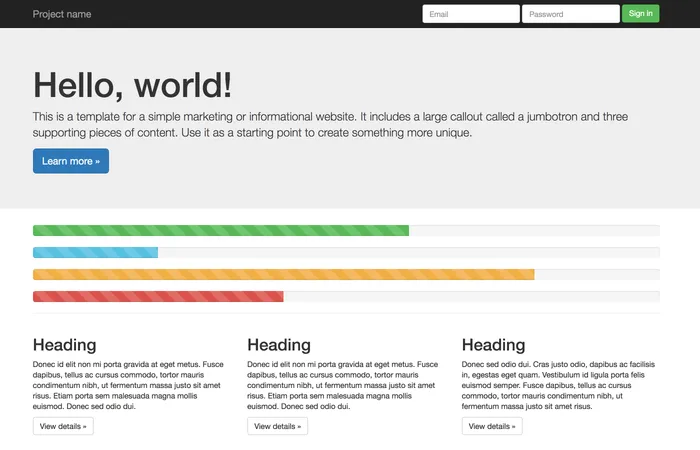Select the blue striped progress bar
The width and height of the screenshot is (700, 450).
[x=96, y=253]
